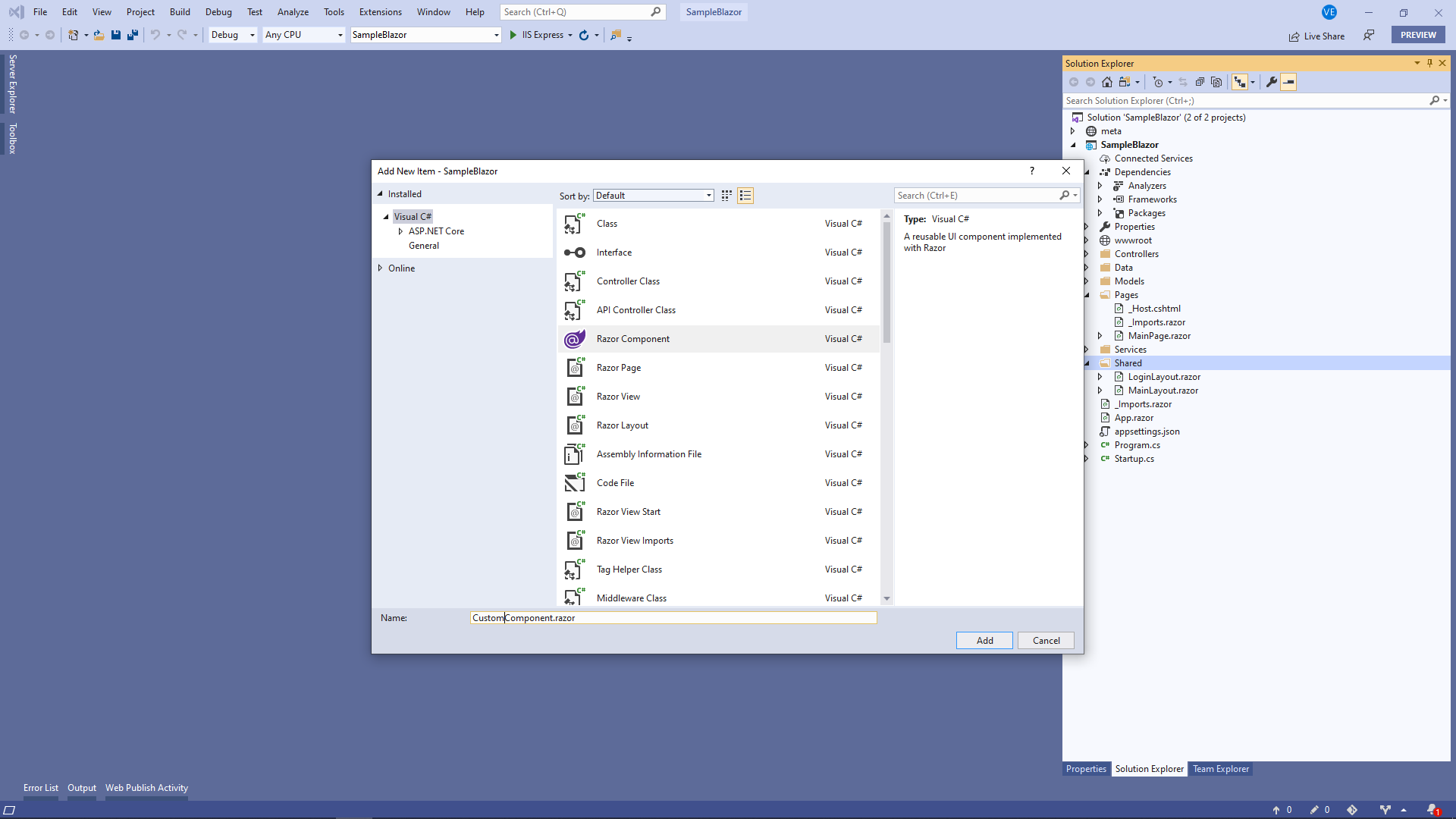1456x819 pixels.
Task: Pin the Solution Explorer panel
Action: click(x=1429, y=63)
